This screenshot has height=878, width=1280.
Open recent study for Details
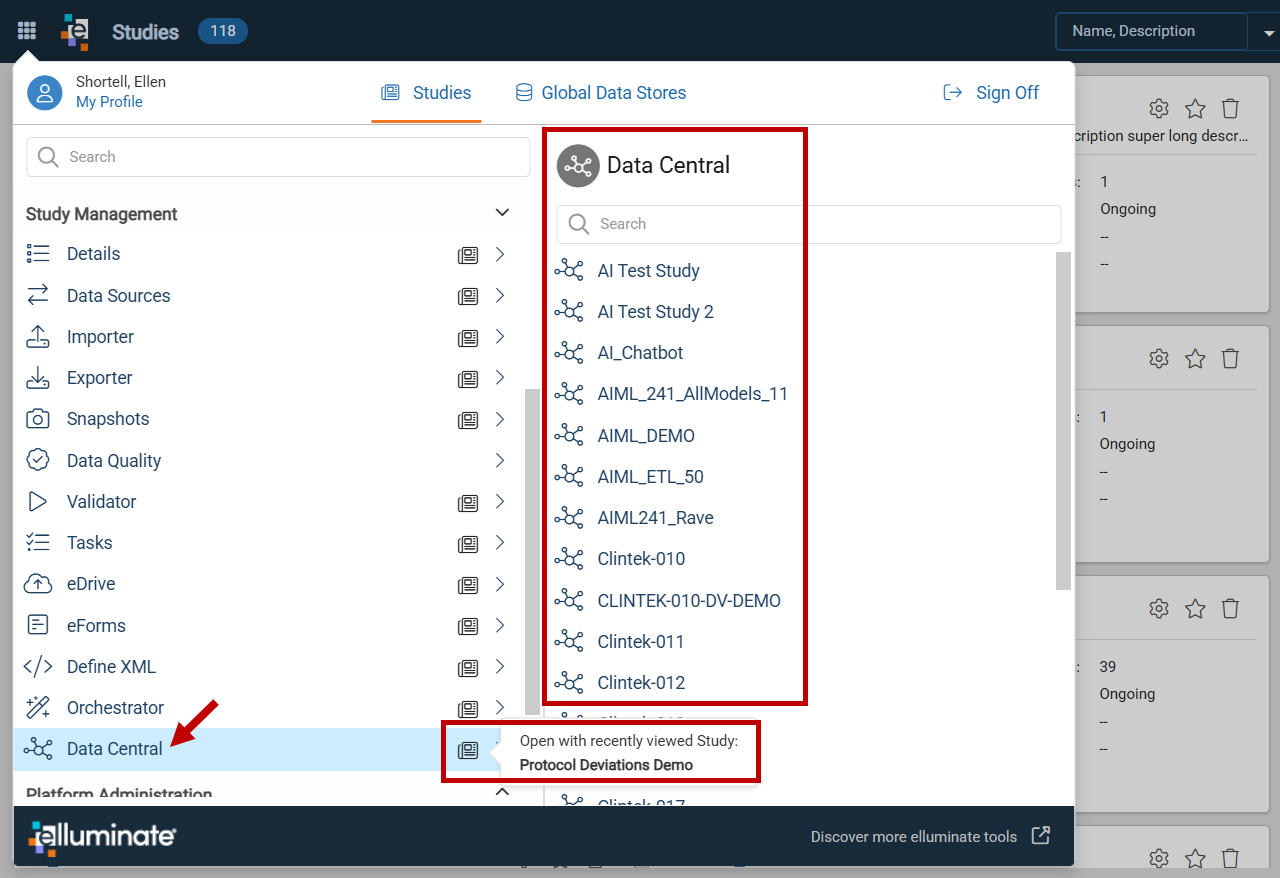468,255
